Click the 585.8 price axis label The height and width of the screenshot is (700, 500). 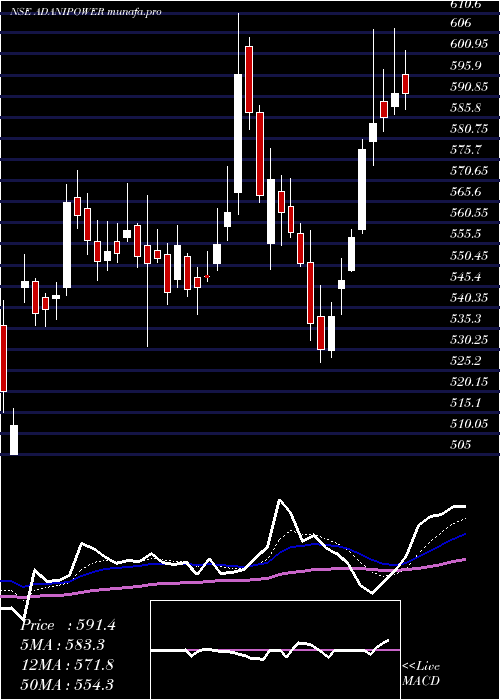coord(465,108)
